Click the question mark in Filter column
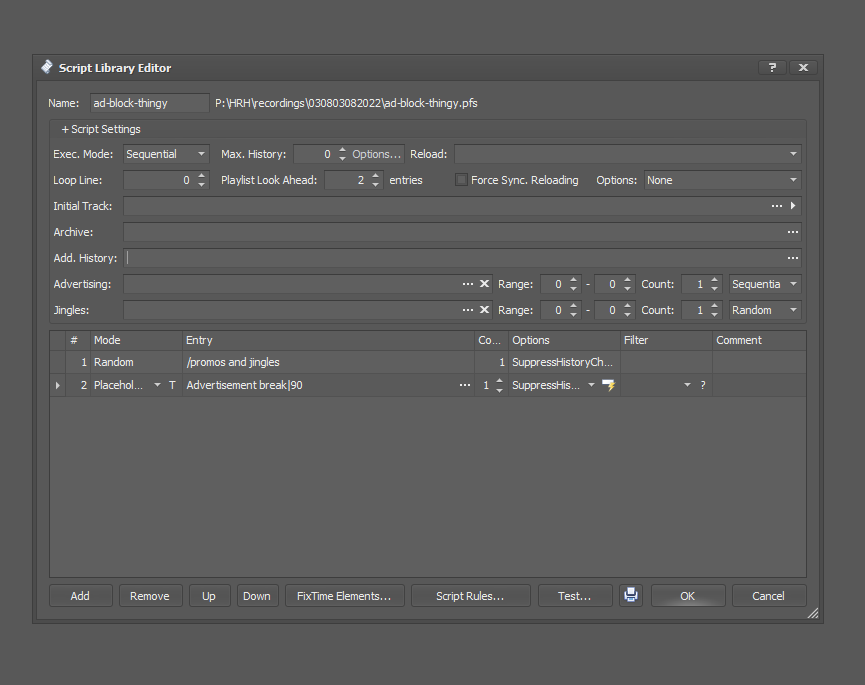This screenshot has height=685, width=865. [x=703, y=385]
